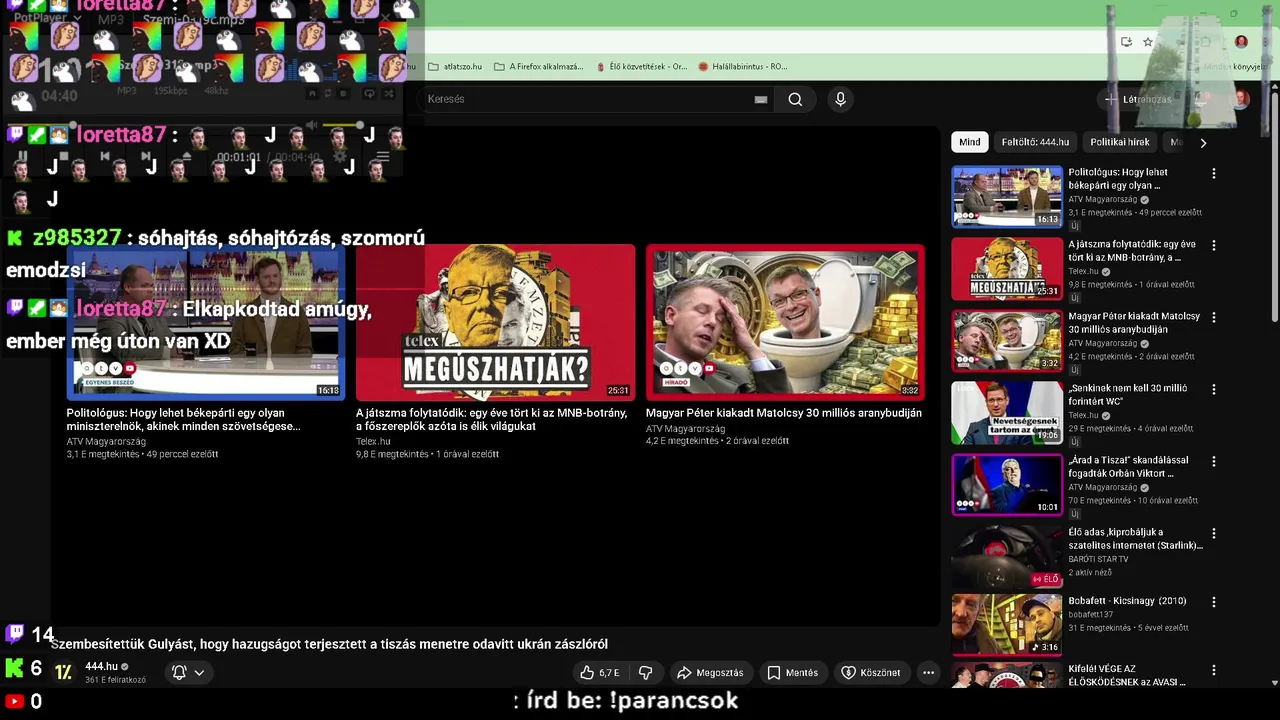Screen dimensions: 1280x720
Task: Open the atlatszo.hu bookmark
Action: 455,67
